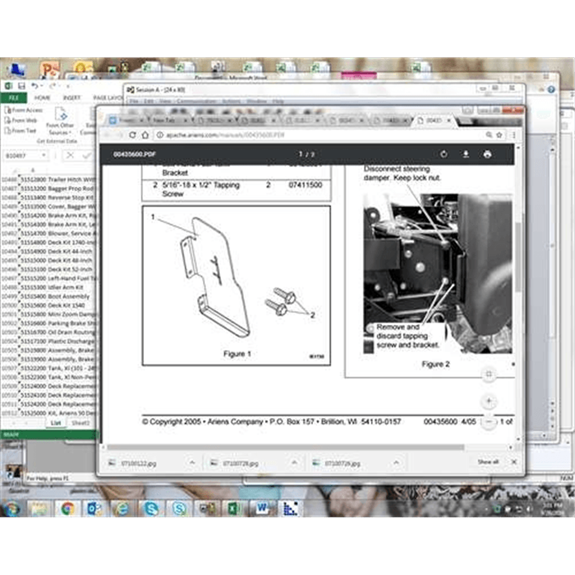Fit PDF to page button

click(488, 374)
